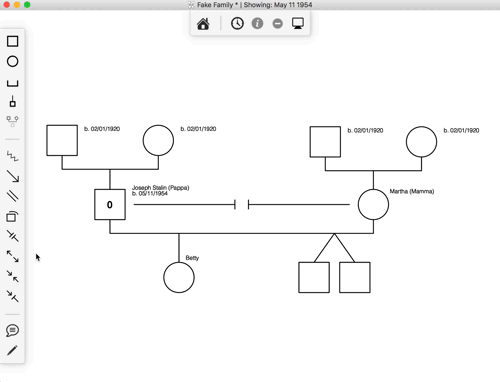Screen dimensions: 500x382
Task: Click the Betty circle in diagram
Action: tap(179, 277)
